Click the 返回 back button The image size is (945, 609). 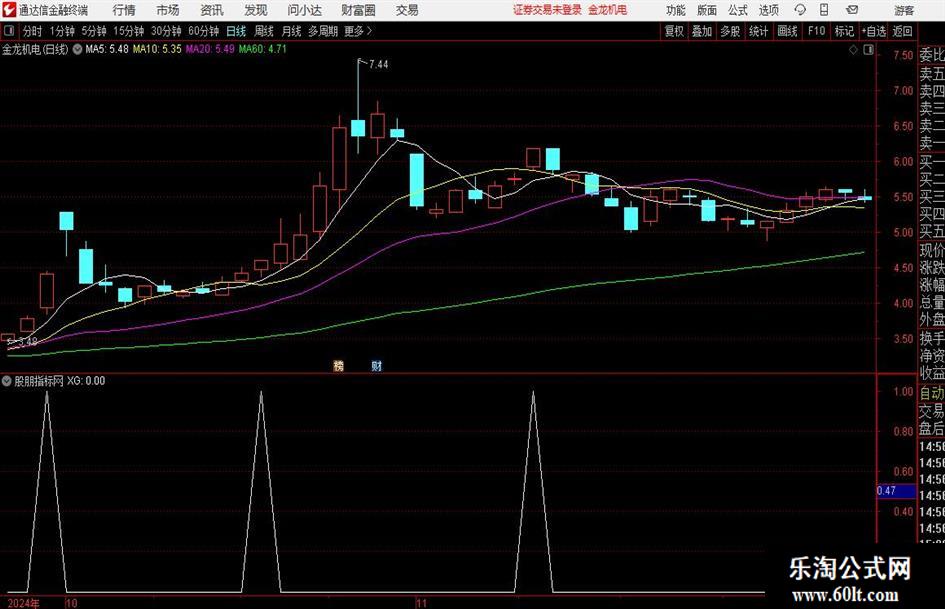[x=902, y=31]
